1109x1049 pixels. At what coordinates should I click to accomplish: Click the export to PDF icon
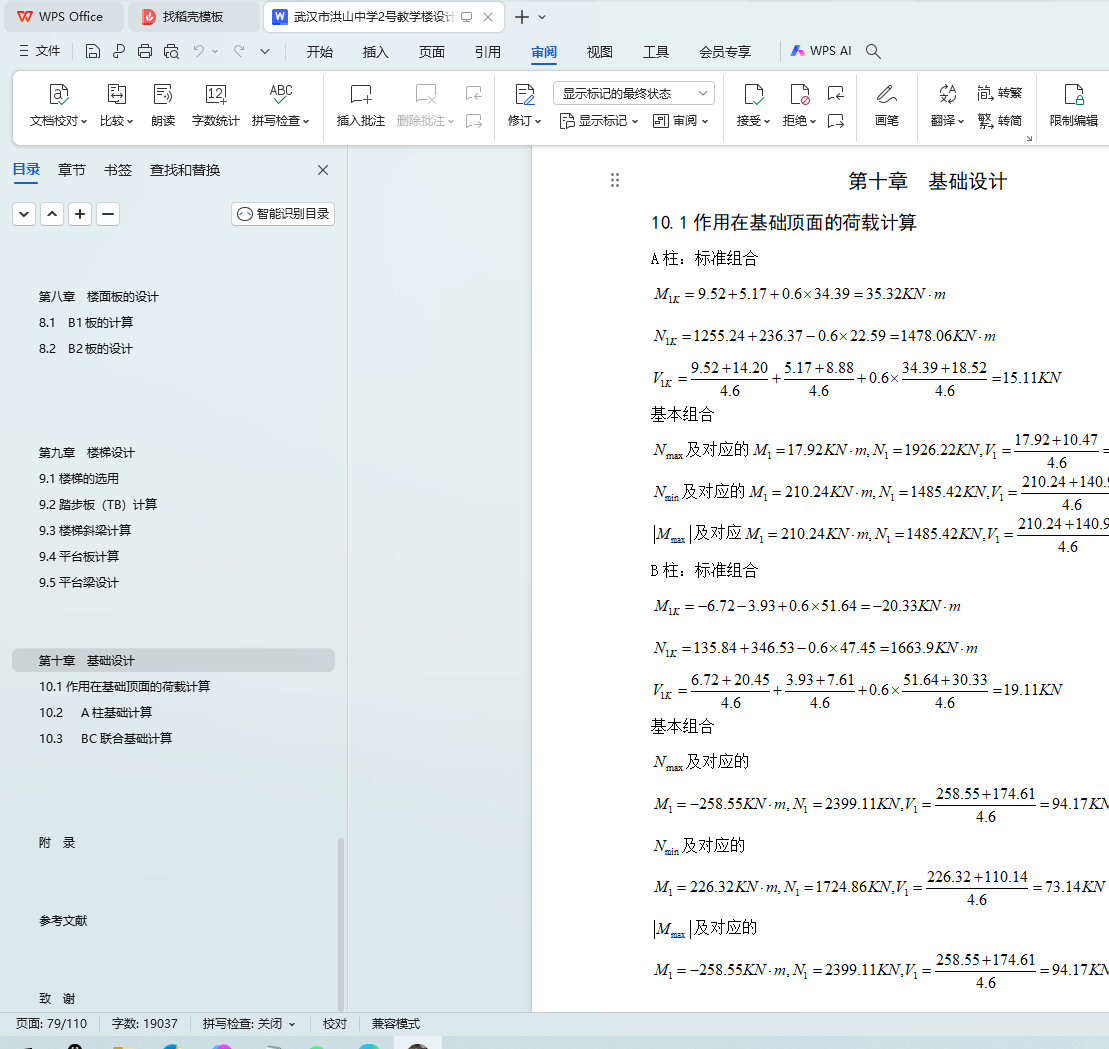pyautogui.click(x=119, y=51)
